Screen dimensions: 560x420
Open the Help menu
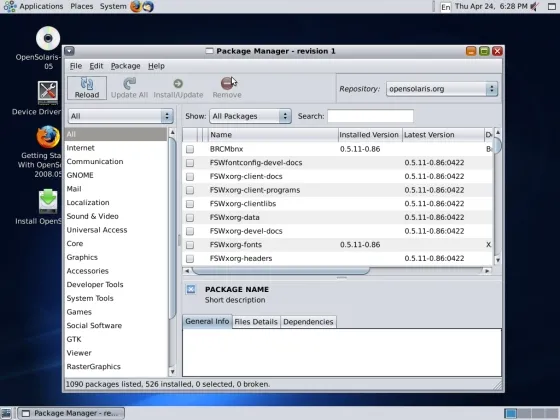click(x=156, y=66)
